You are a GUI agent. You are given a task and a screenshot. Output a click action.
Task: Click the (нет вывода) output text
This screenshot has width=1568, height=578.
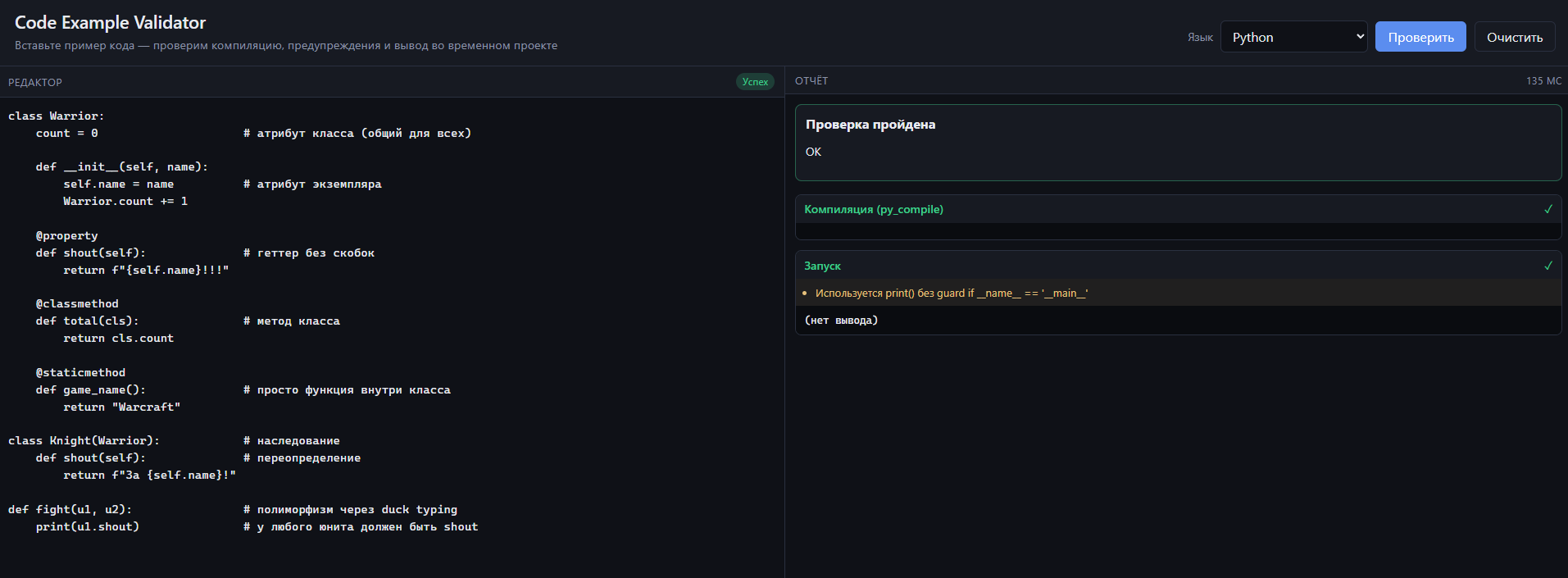pyautogui.click(x=841, y=321)
